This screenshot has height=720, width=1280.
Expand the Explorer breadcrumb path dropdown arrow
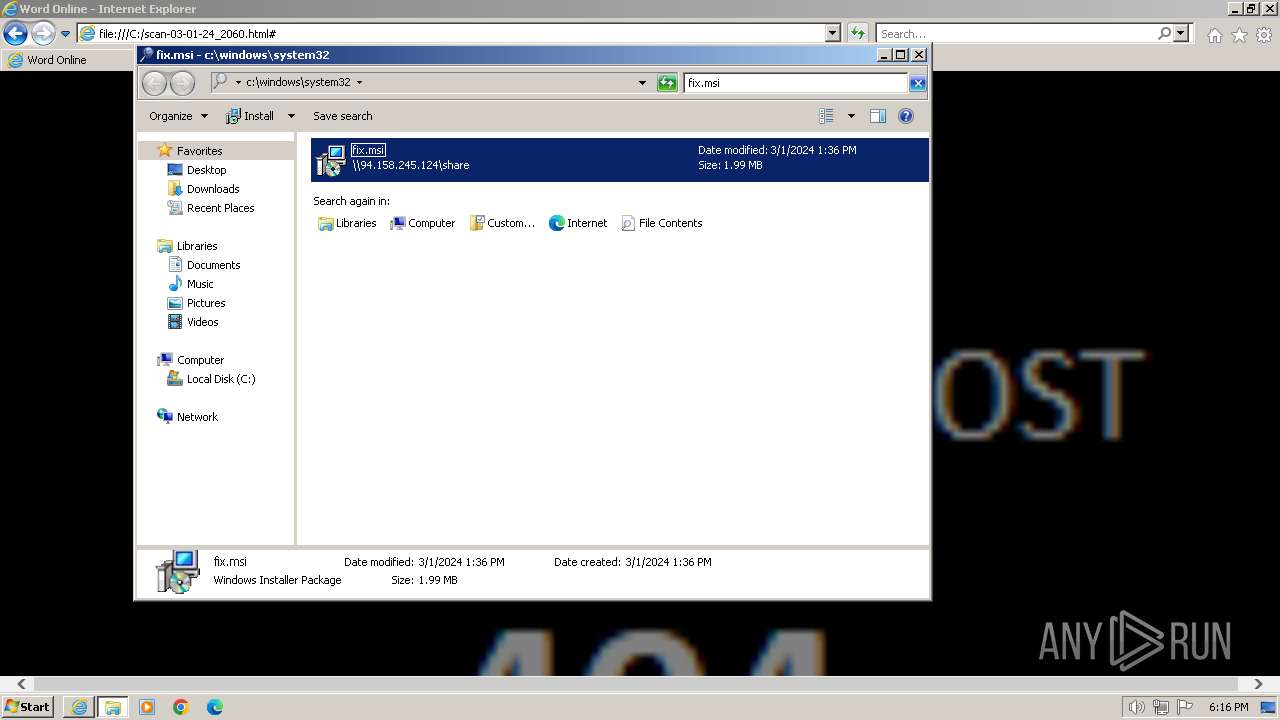coord(360,83)
